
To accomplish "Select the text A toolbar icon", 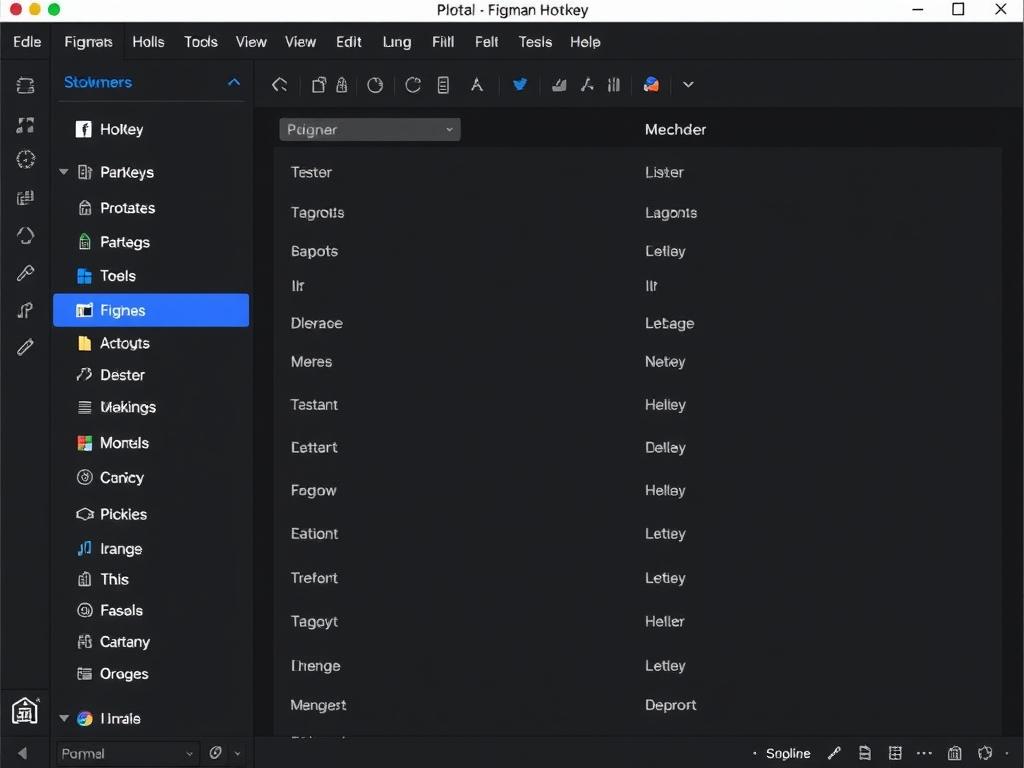I will click(x=477, y=85).
